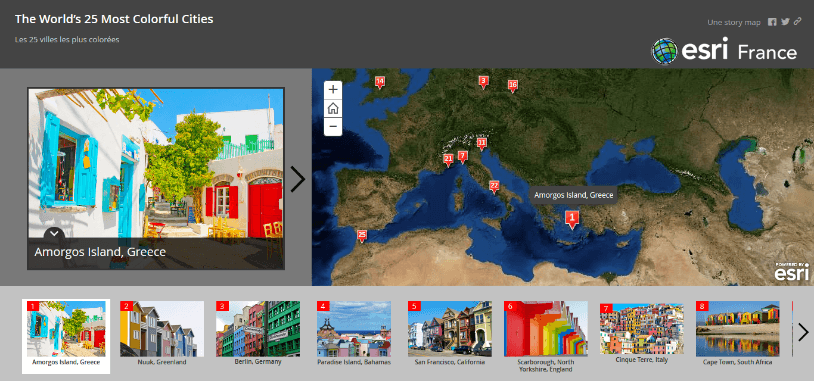This screenshot has width=814, height=381.
Task: Open the Cinque Terre, Italy thumbnail
Action: pos(642,333)
